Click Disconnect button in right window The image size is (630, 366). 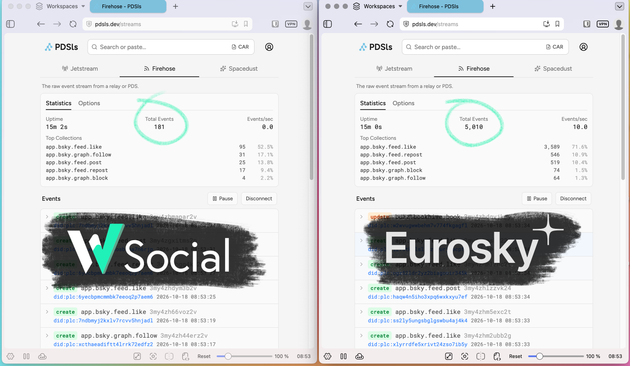pyautogui.click(x=573, y=198)
